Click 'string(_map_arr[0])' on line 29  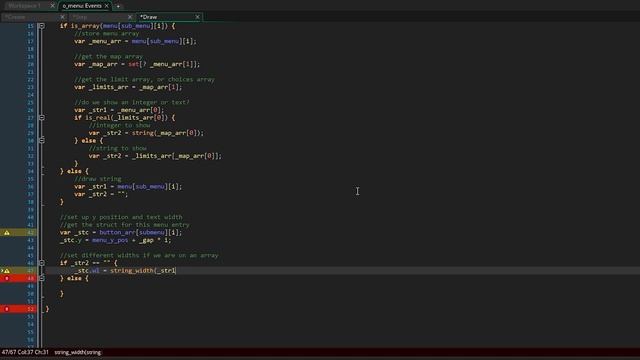(167, 133)
